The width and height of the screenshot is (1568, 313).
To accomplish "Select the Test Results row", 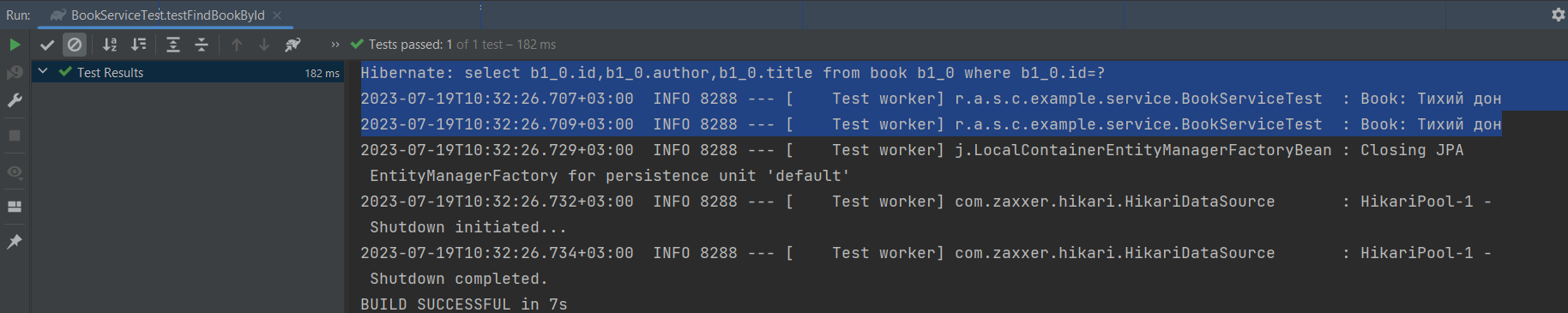I will coord(188,73).
